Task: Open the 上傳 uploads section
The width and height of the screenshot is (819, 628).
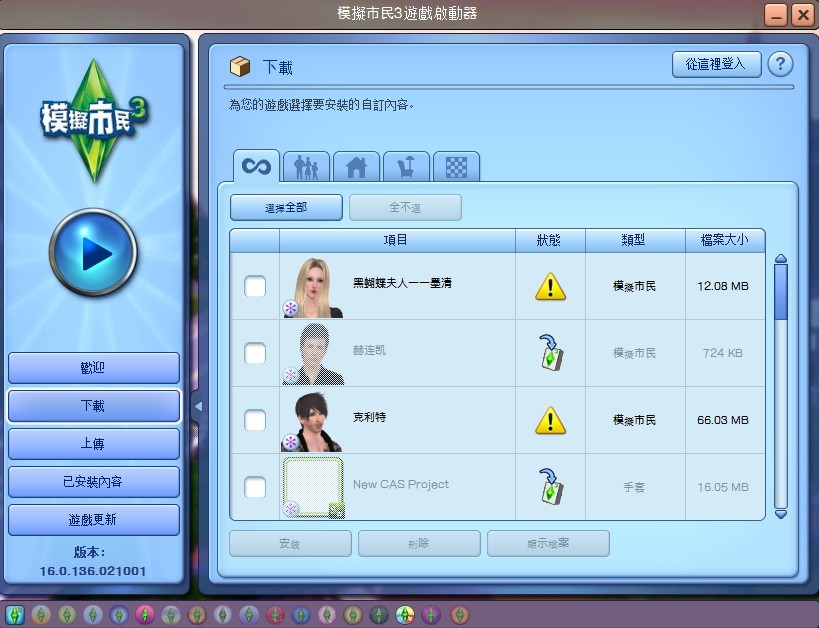Action: (93, 444)
